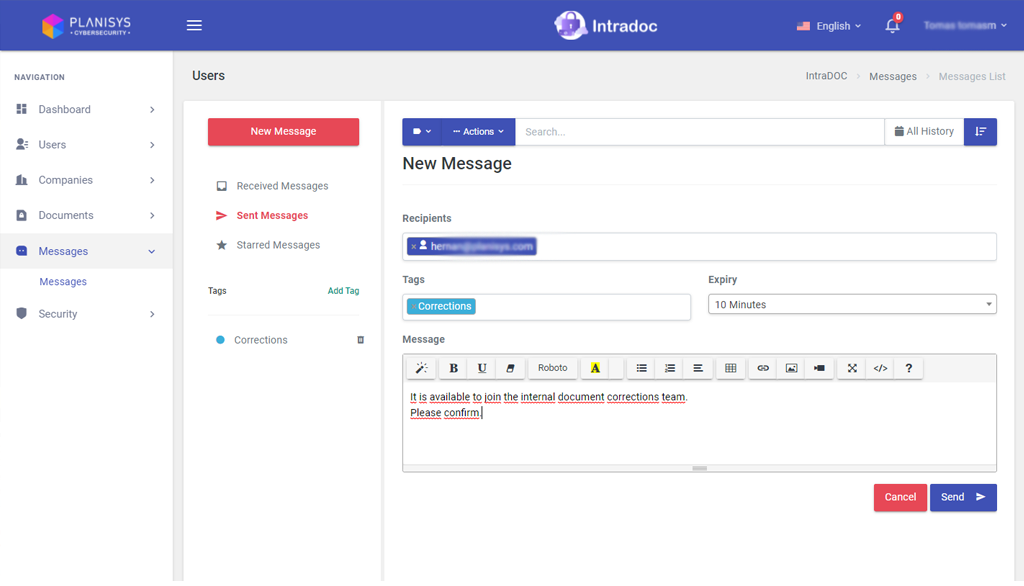This screenshot has height=586, width=1024.
Task: Open the Expiry dropdown showing 10 Minutes
Action: [x=852, y=305]
